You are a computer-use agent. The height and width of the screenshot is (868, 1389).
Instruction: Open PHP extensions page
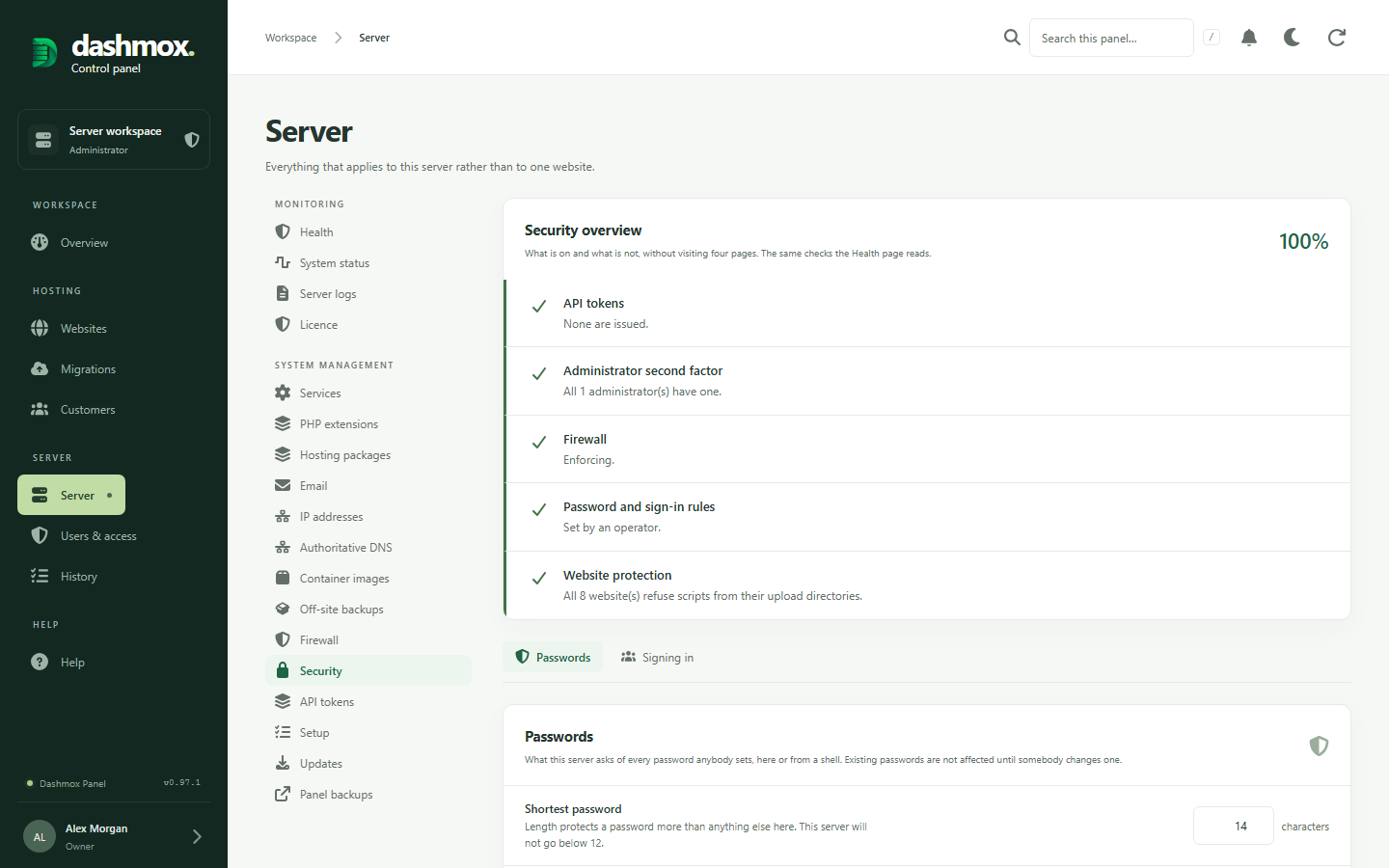[x=368, y=423]
